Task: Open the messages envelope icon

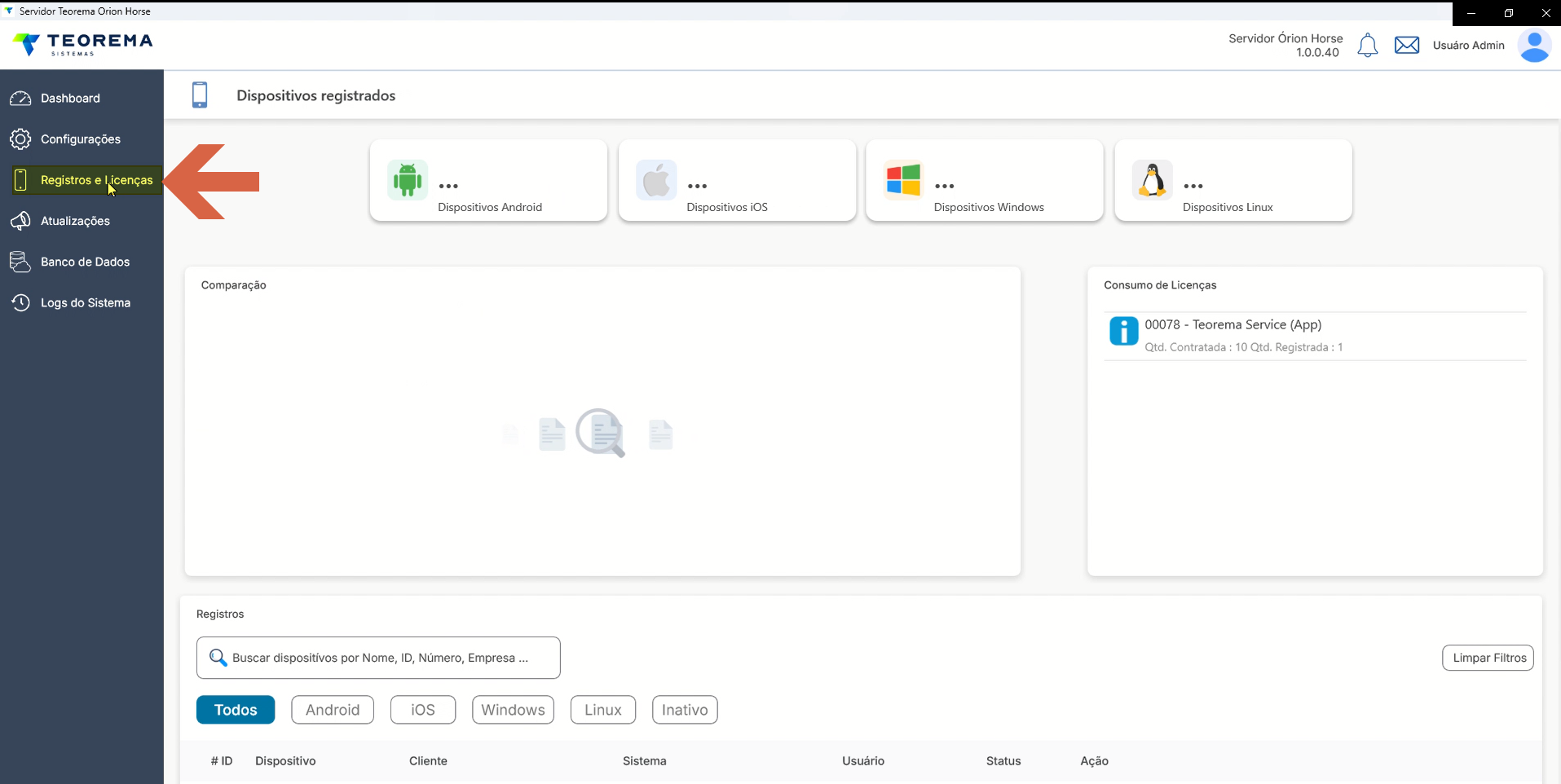Action: click(1407, 45)
